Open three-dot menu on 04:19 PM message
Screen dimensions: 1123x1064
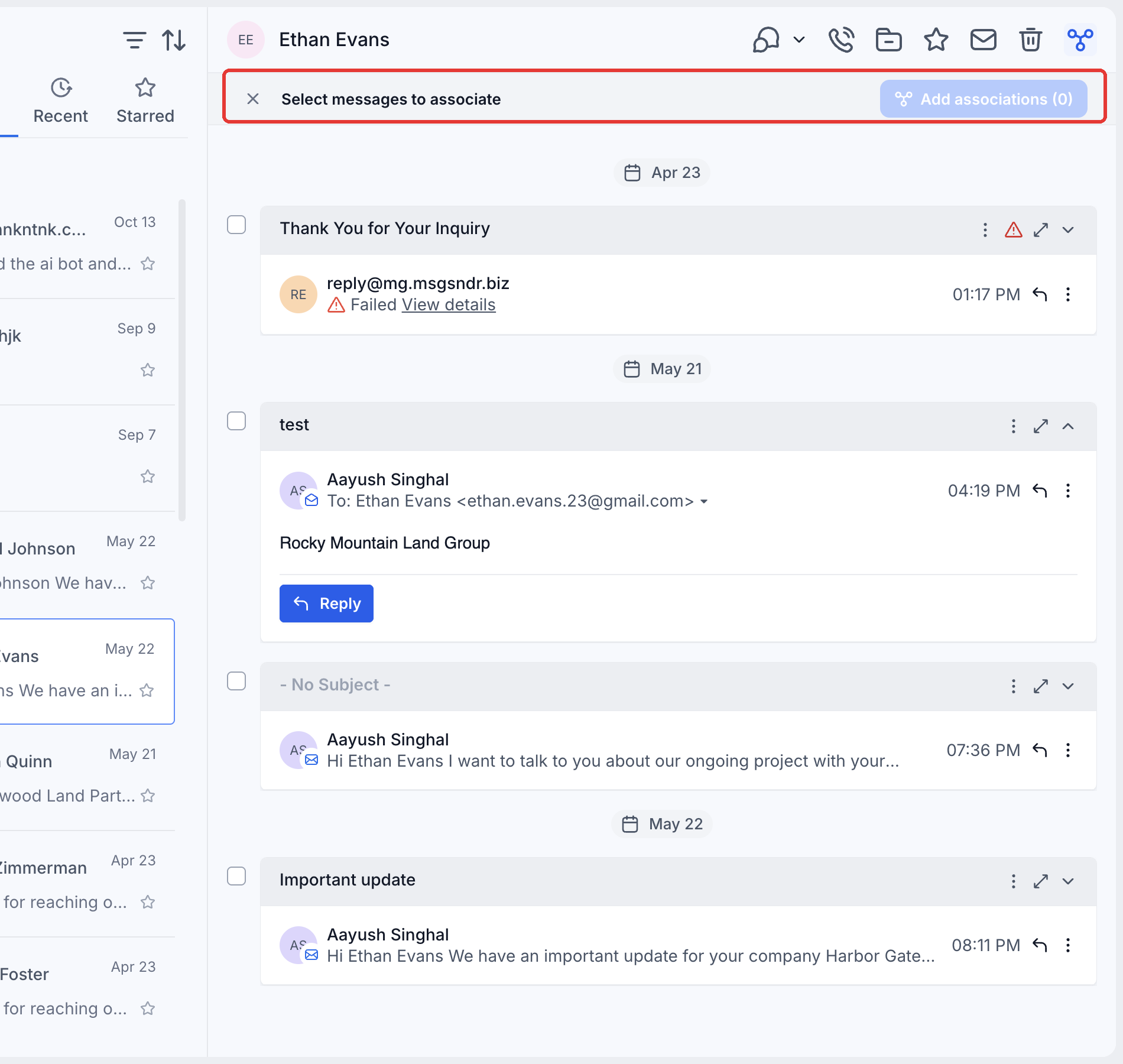pos(1068,491)
